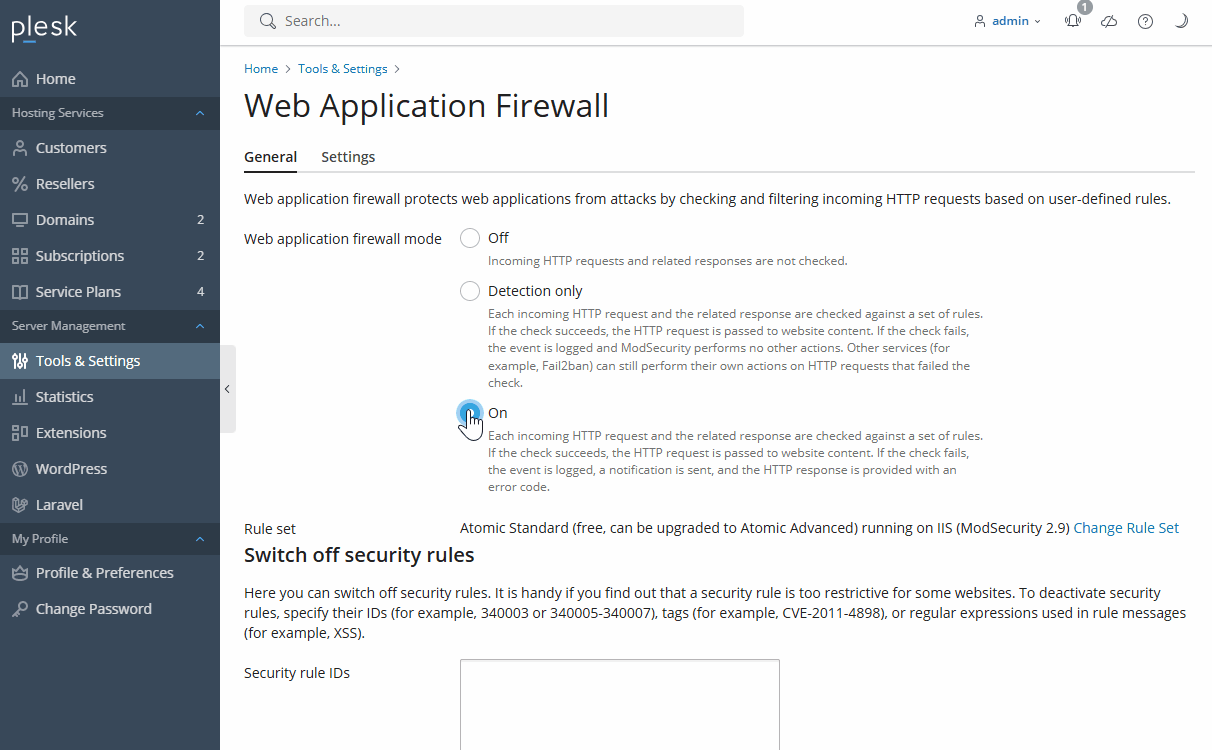Click the search magnifier icon
Image resolution: width=1212 pixels, height=750 pixels.
click(x=267, y=21)
